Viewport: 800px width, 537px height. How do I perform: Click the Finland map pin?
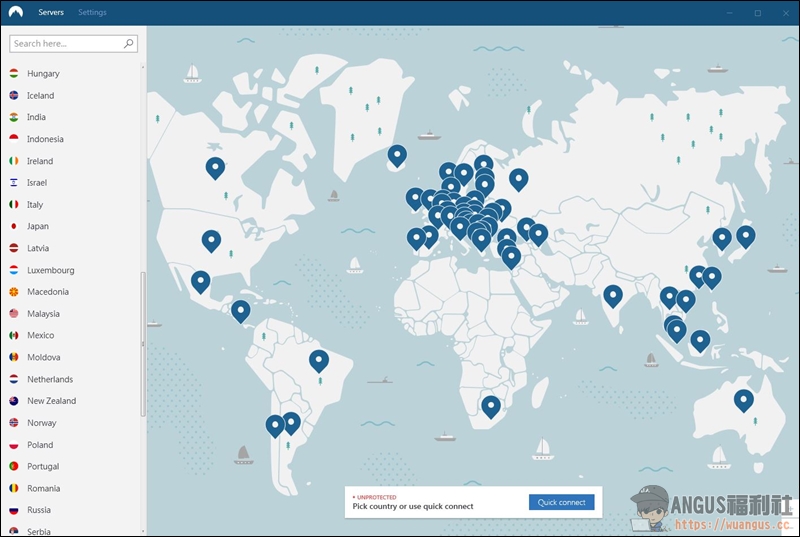483,163
